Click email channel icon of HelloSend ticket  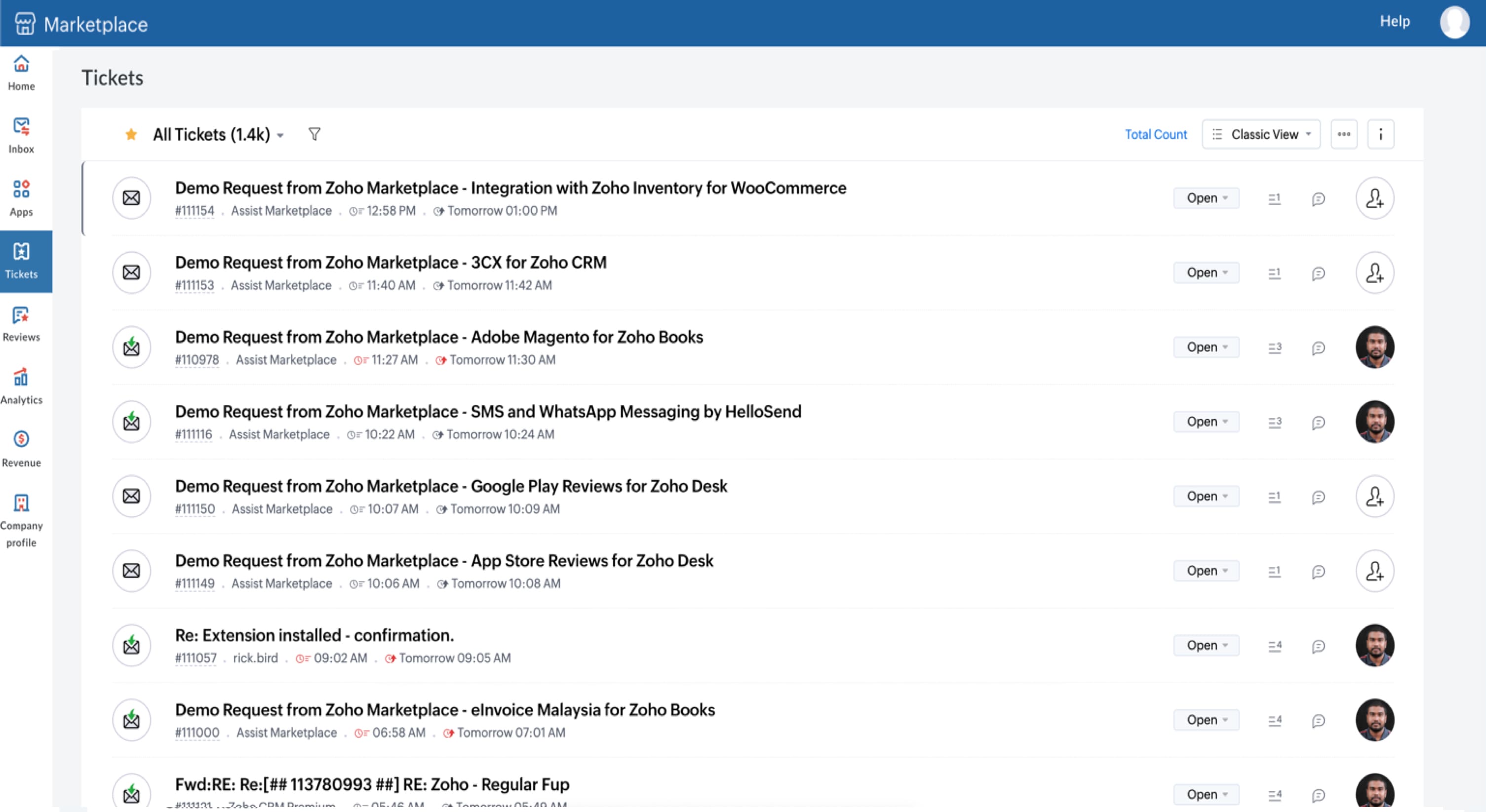(x=131, y=422)
